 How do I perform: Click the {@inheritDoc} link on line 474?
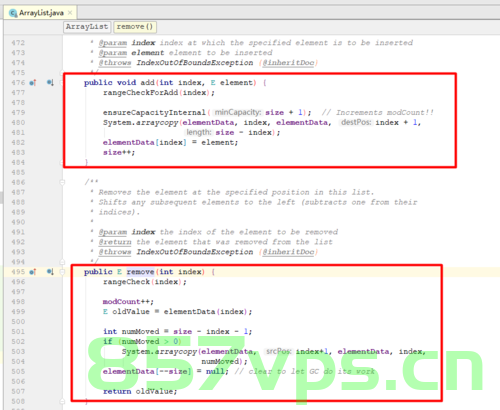click(x=288, y=63)
